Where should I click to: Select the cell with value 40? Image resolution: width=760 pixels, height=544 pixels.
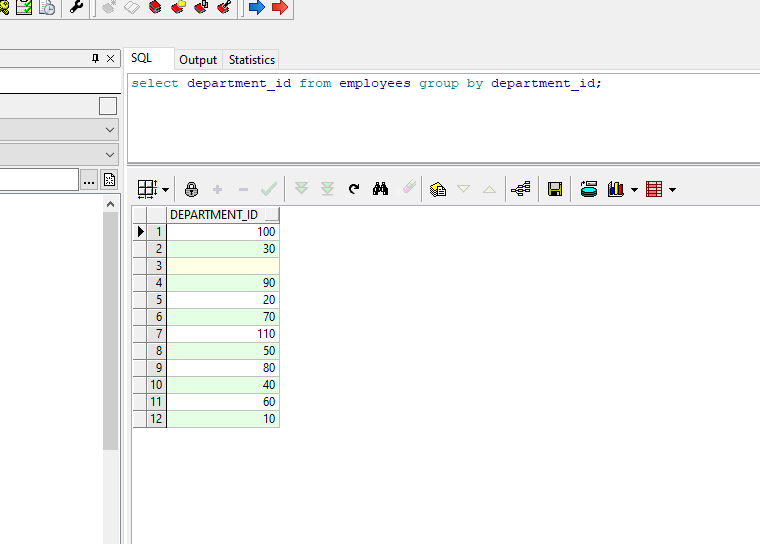coord(223,384)
